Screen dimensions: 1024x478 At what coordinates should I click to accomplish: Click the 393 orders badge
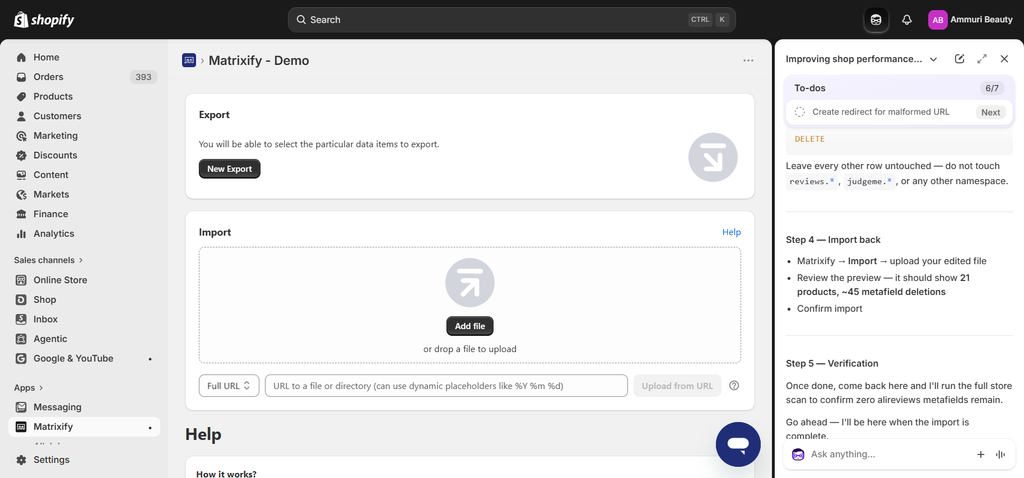143,77
